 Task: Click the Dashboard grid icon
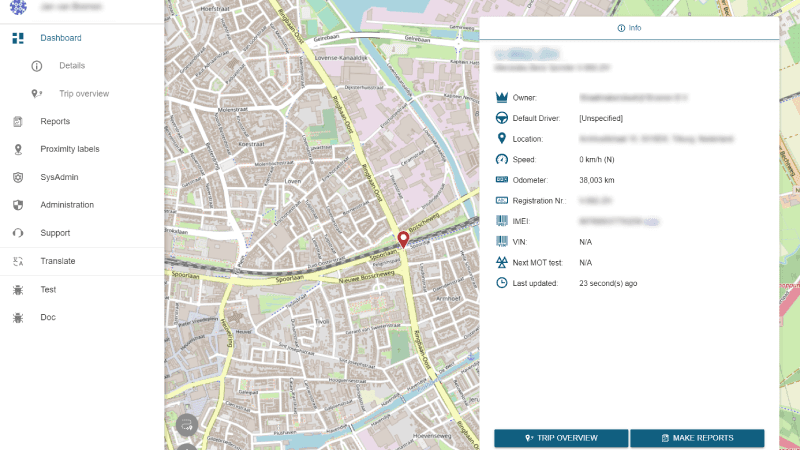pos(18,38)
